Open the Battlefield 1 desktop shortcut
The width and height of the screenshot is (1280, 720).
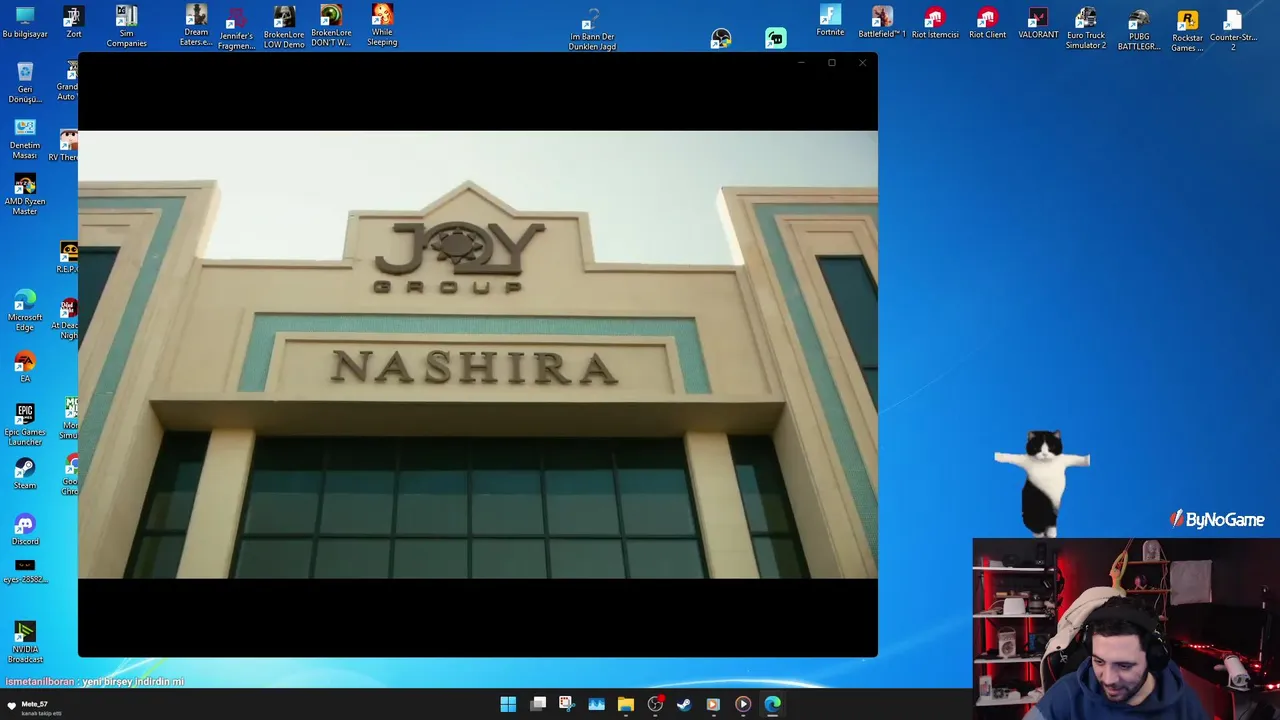pos(882,23)
